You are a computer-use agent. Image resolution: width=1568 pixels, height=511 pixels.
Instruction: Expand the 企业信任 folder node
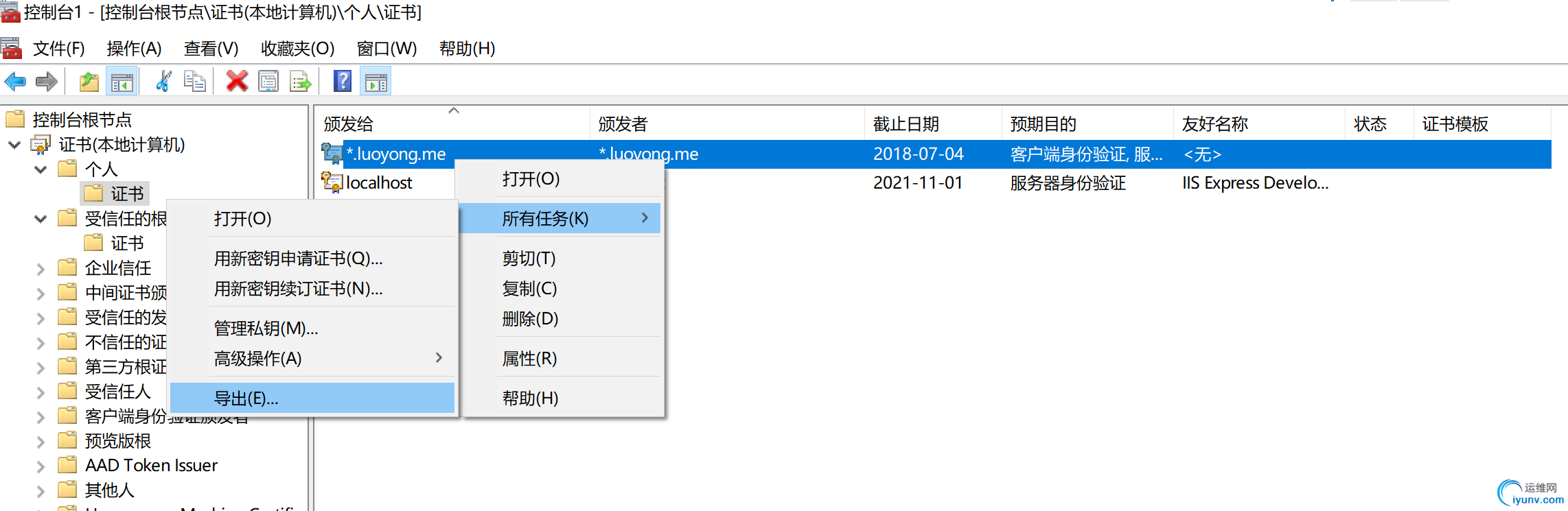[x=41, y=269]
